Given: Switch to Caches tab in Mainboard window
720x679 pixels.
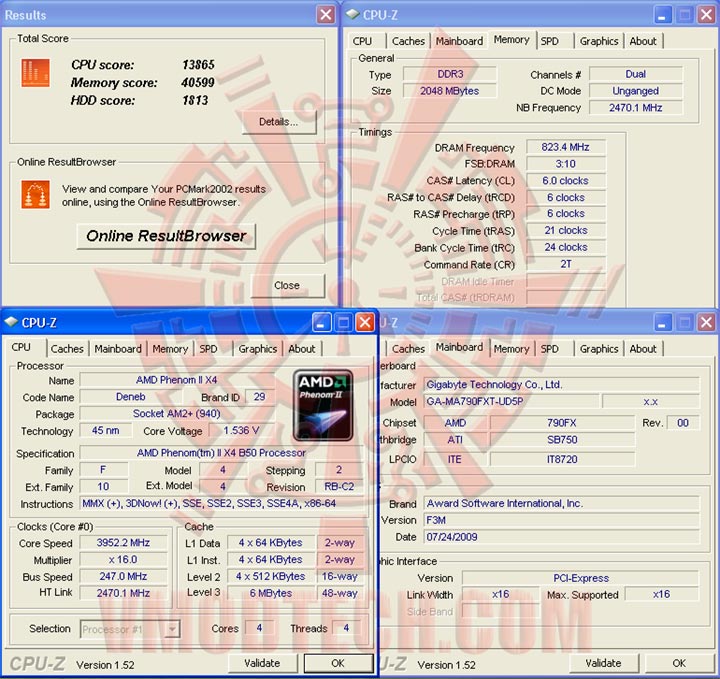Looking at the screenshot, I should pyautogui.click(x=408, y=349).
